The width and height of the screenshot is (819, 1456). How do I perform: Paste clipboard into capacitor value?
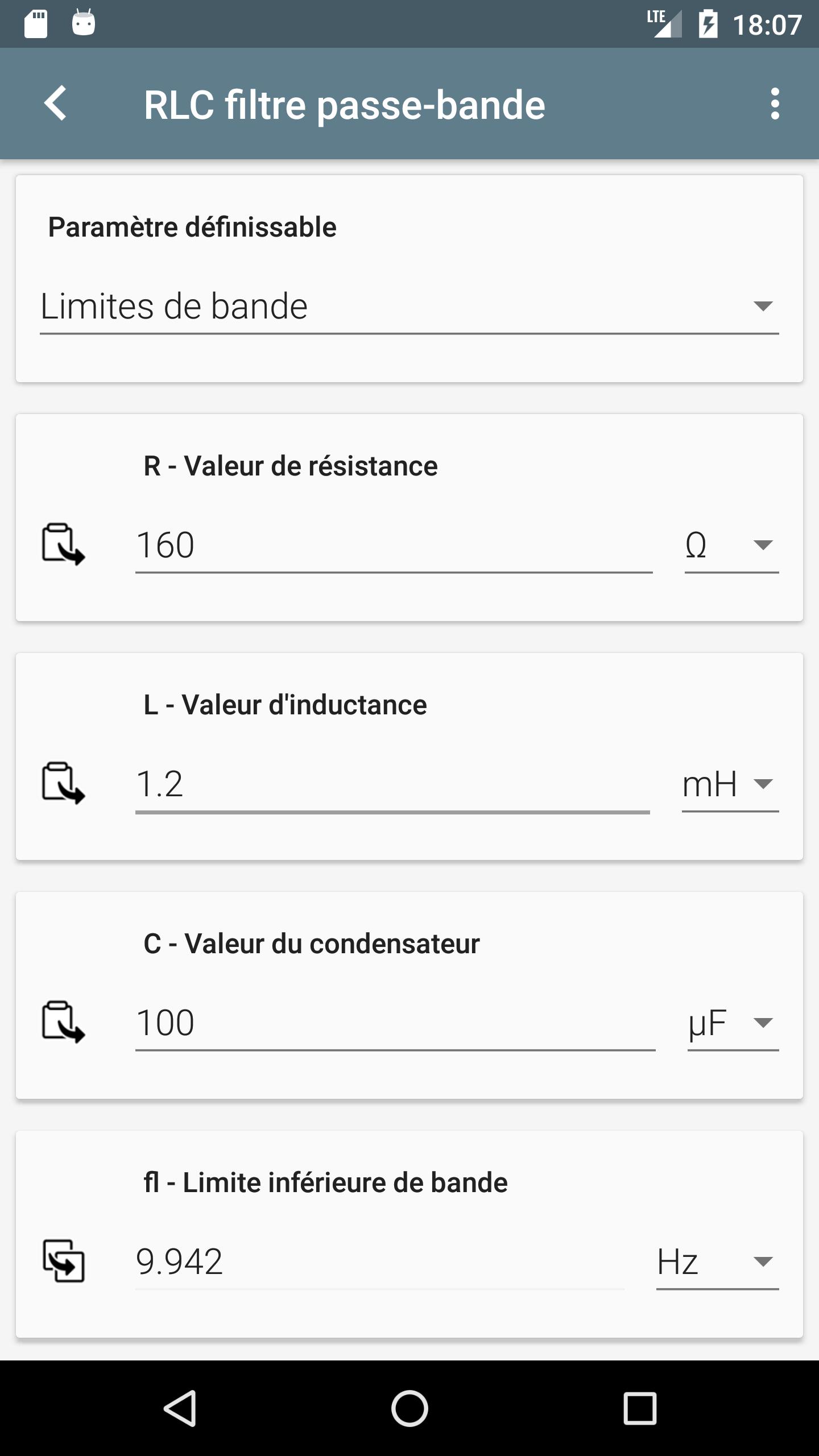[x=63, y=1022]
